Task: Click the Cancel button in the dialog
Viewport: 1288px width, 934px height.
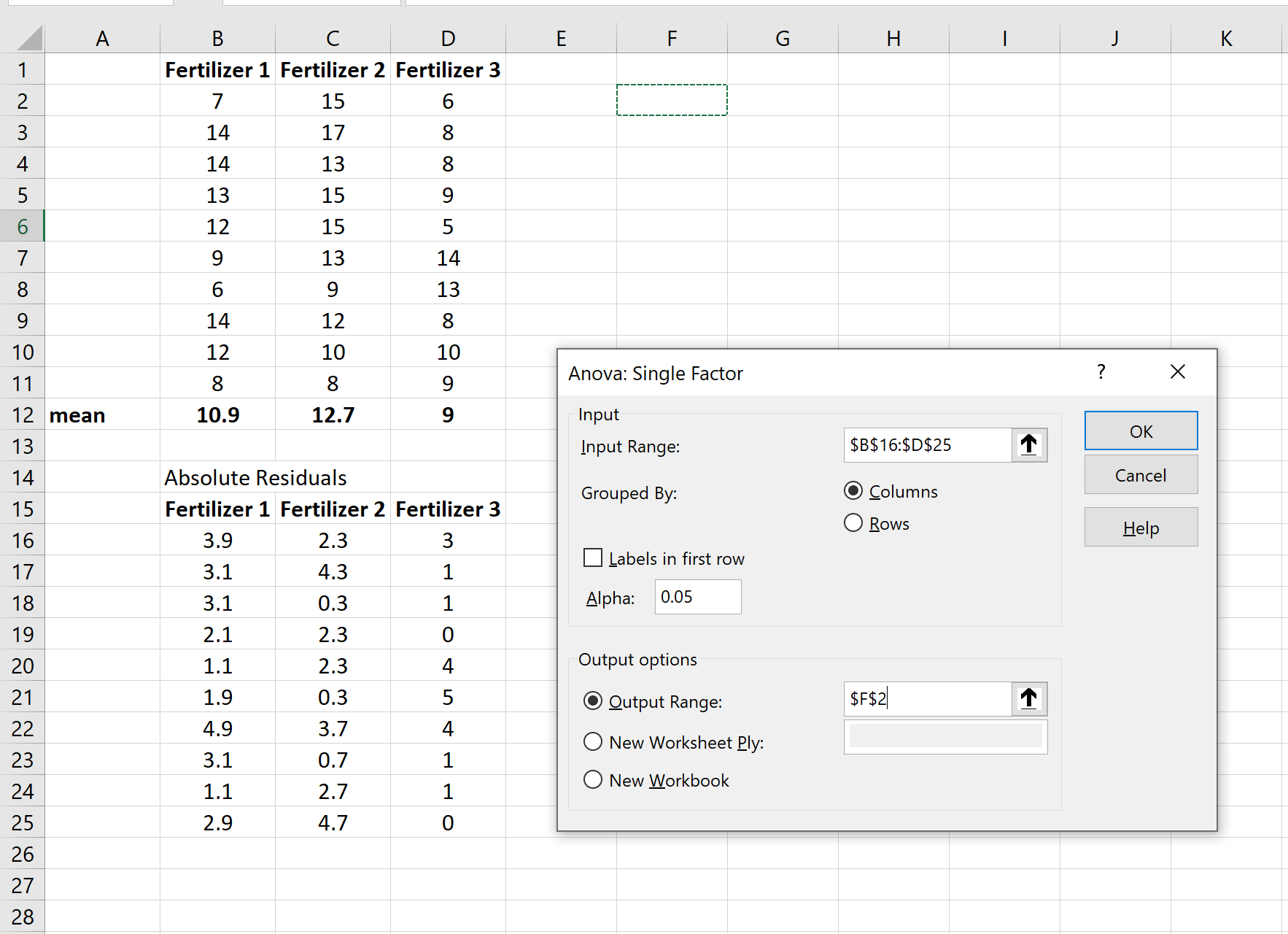Action: [x=1141, y=475]
